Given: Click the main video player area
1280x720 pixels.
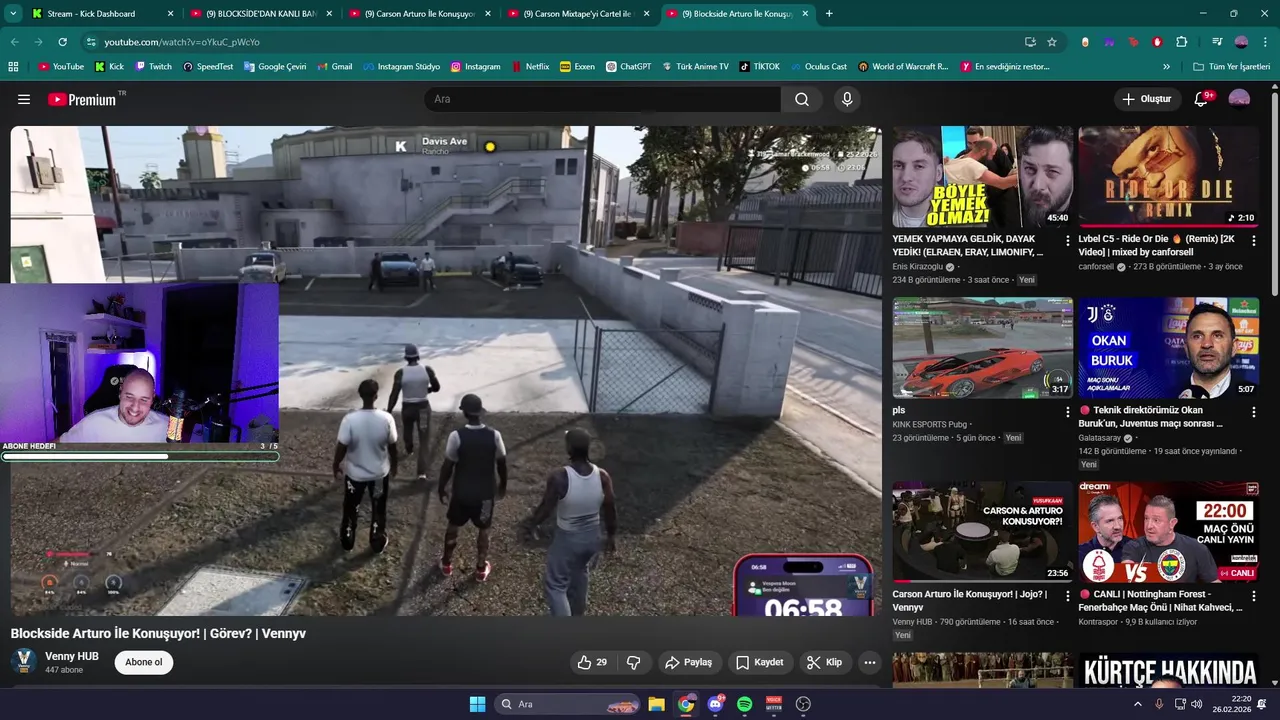Looking at the screenshot, I should click(446, 370).
